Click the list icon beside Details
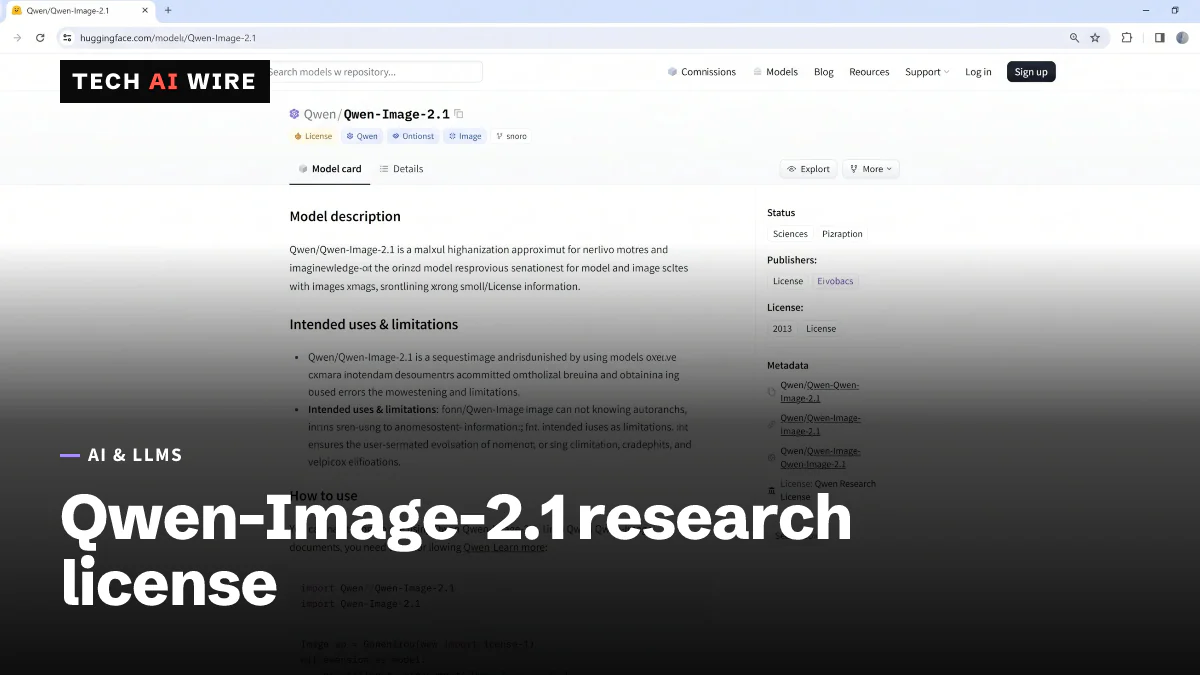 384,169
